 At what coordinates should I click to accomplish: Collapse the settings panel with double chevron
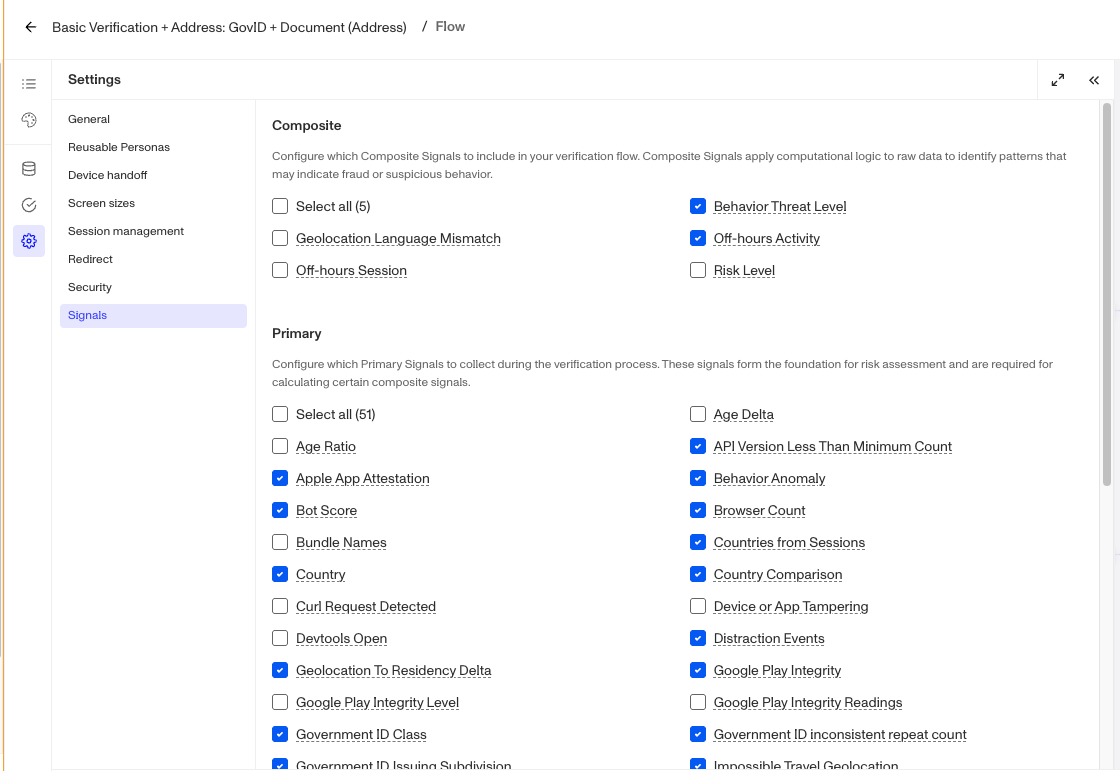coord(1094,80)
